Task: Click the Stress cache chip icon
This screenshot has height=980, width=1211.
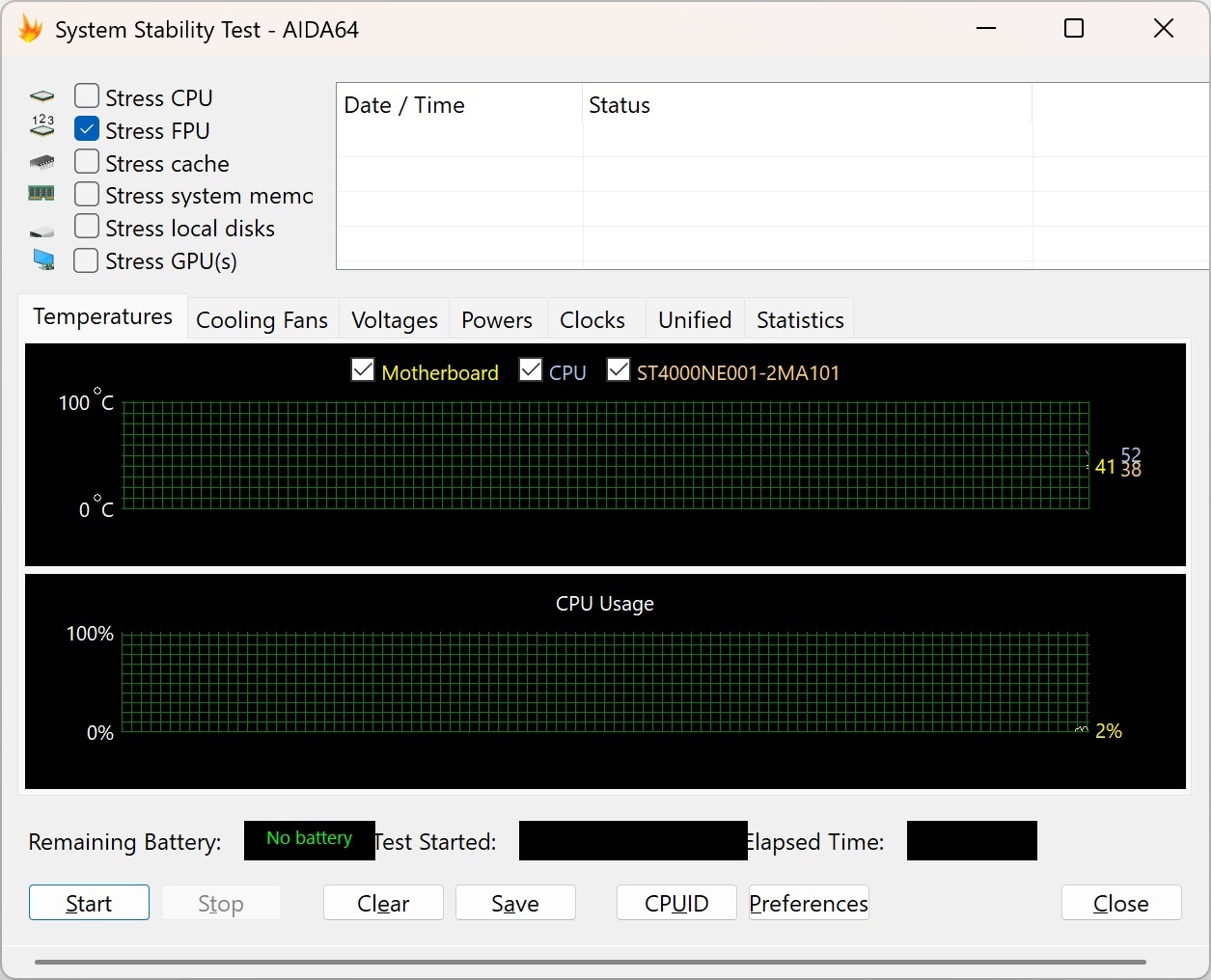Action: point(41,162)
